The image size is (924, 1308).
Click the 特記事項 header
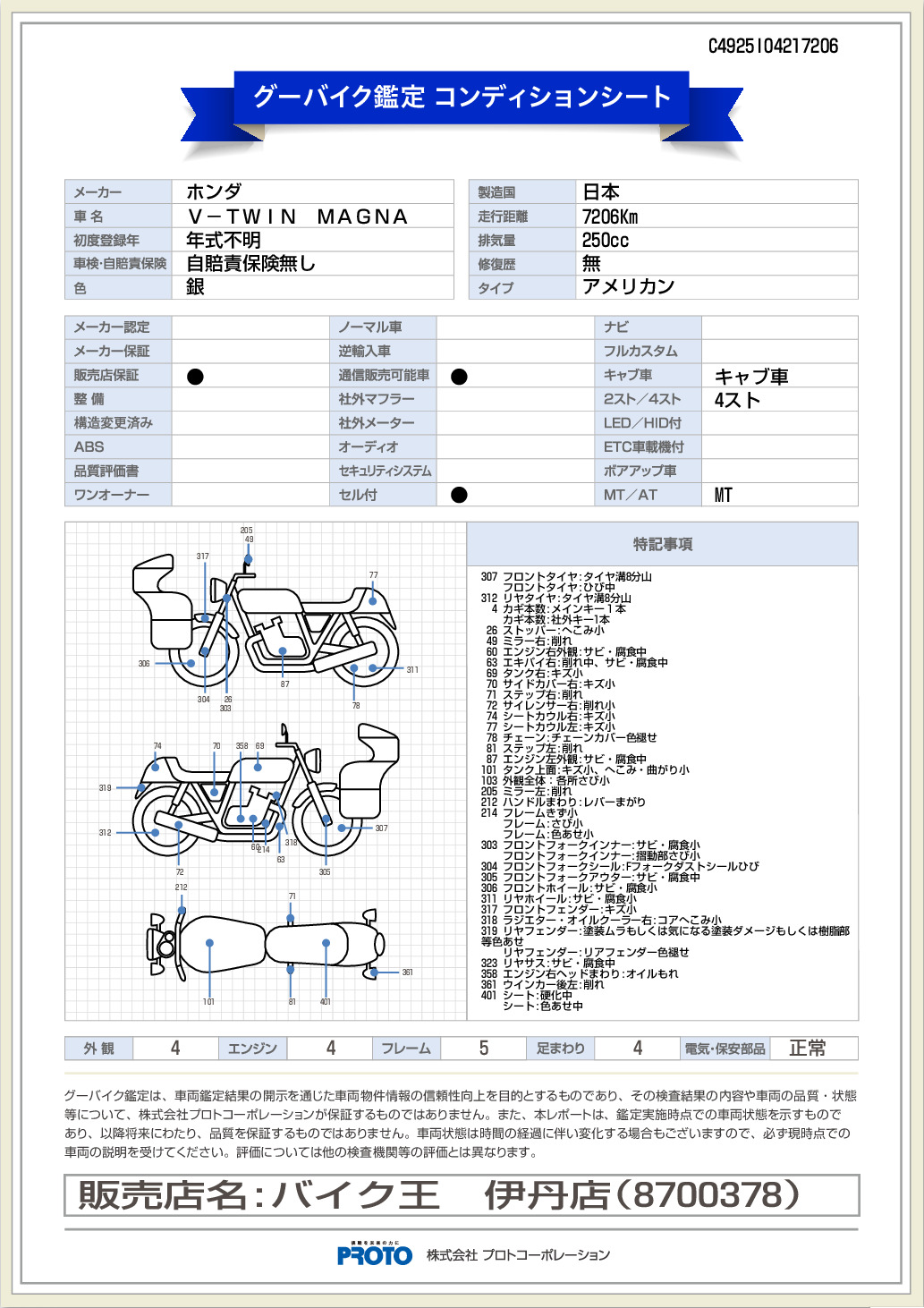[x=663, y=544]
